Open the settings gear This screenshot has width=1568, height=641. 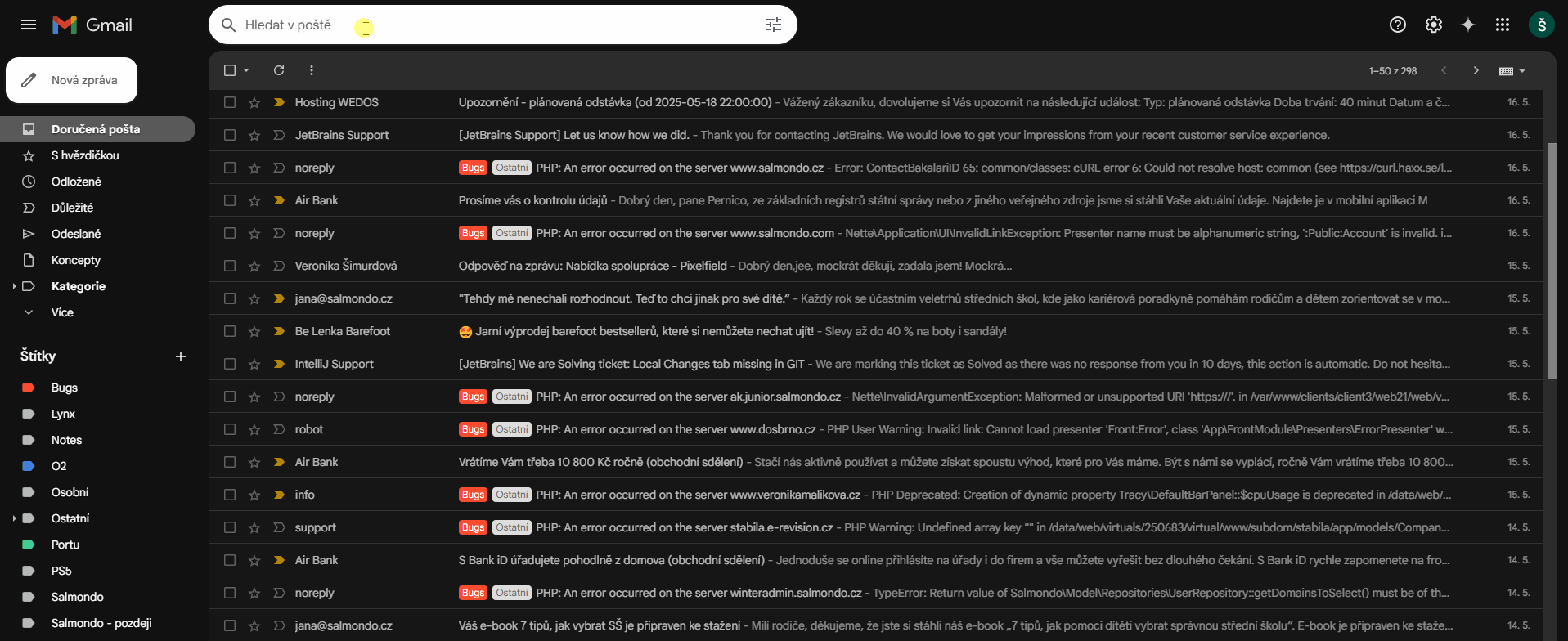1433,25
